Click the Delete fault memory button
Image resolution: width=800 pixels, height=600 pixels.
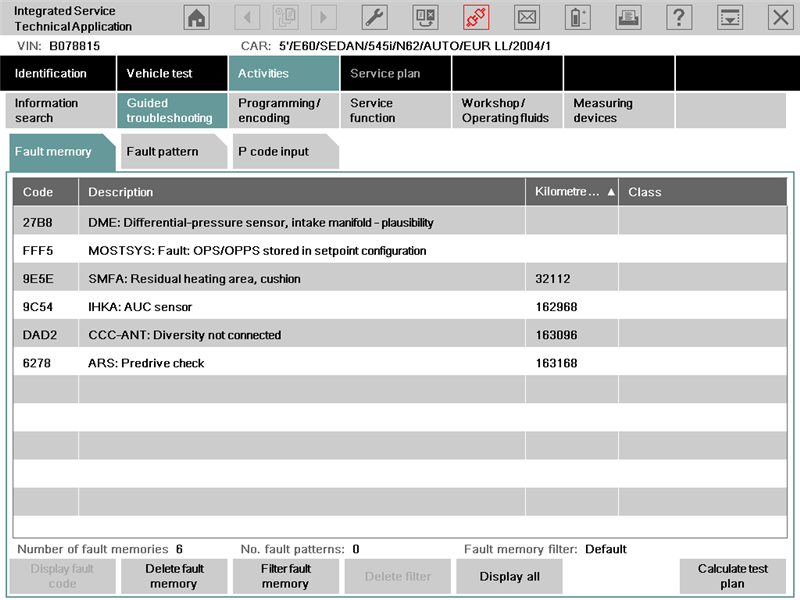coord(174,576)
